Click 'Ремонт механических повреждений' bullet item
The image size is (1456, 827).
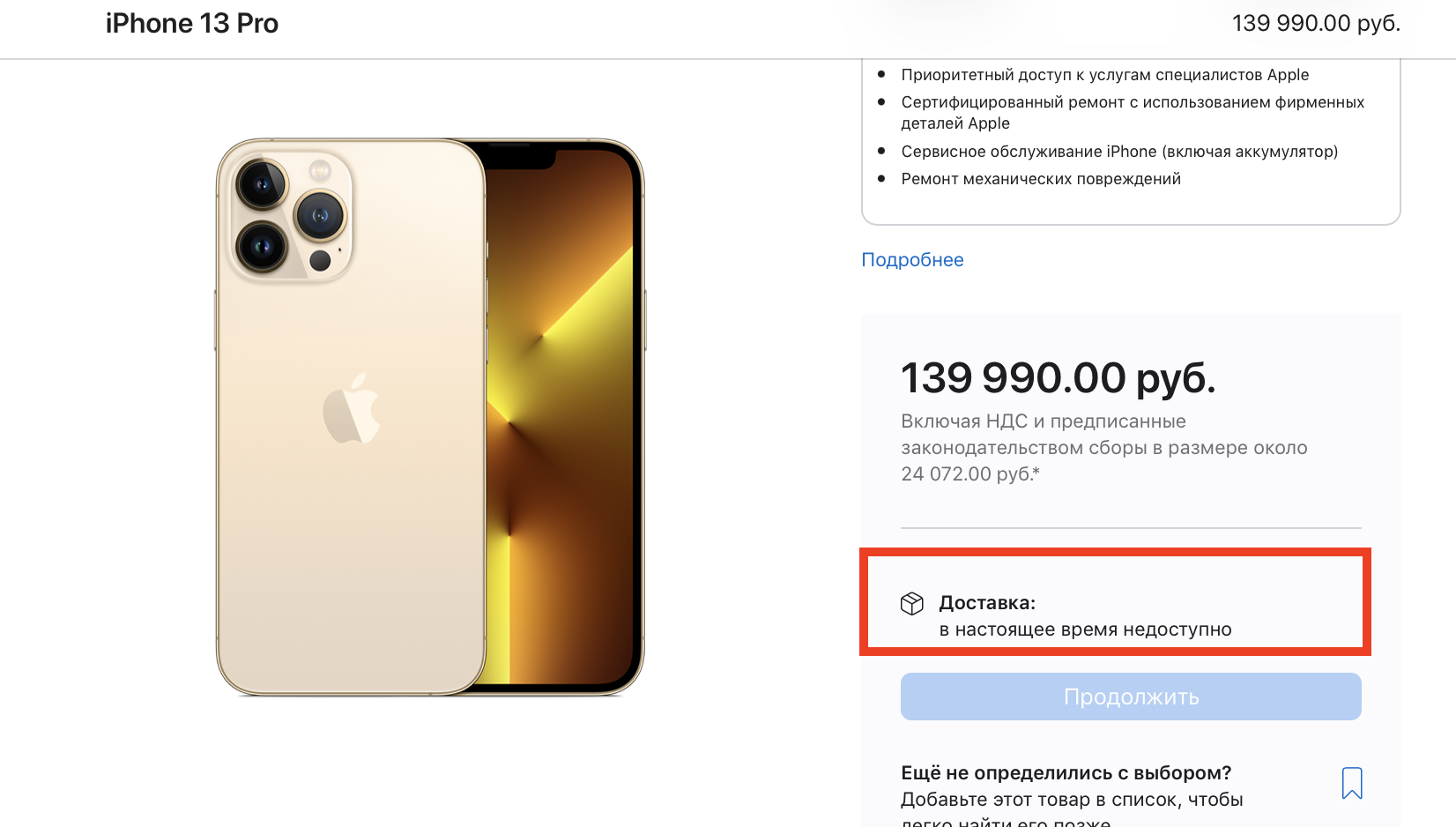coord(1040,179)
